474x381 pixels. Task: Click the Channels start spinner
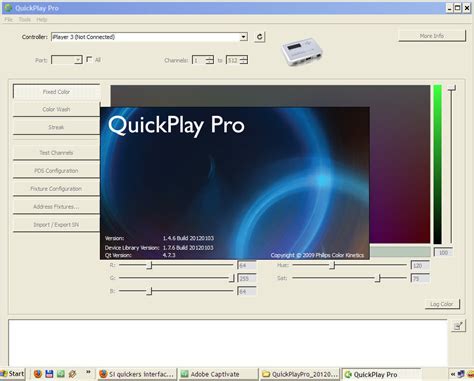210,60
